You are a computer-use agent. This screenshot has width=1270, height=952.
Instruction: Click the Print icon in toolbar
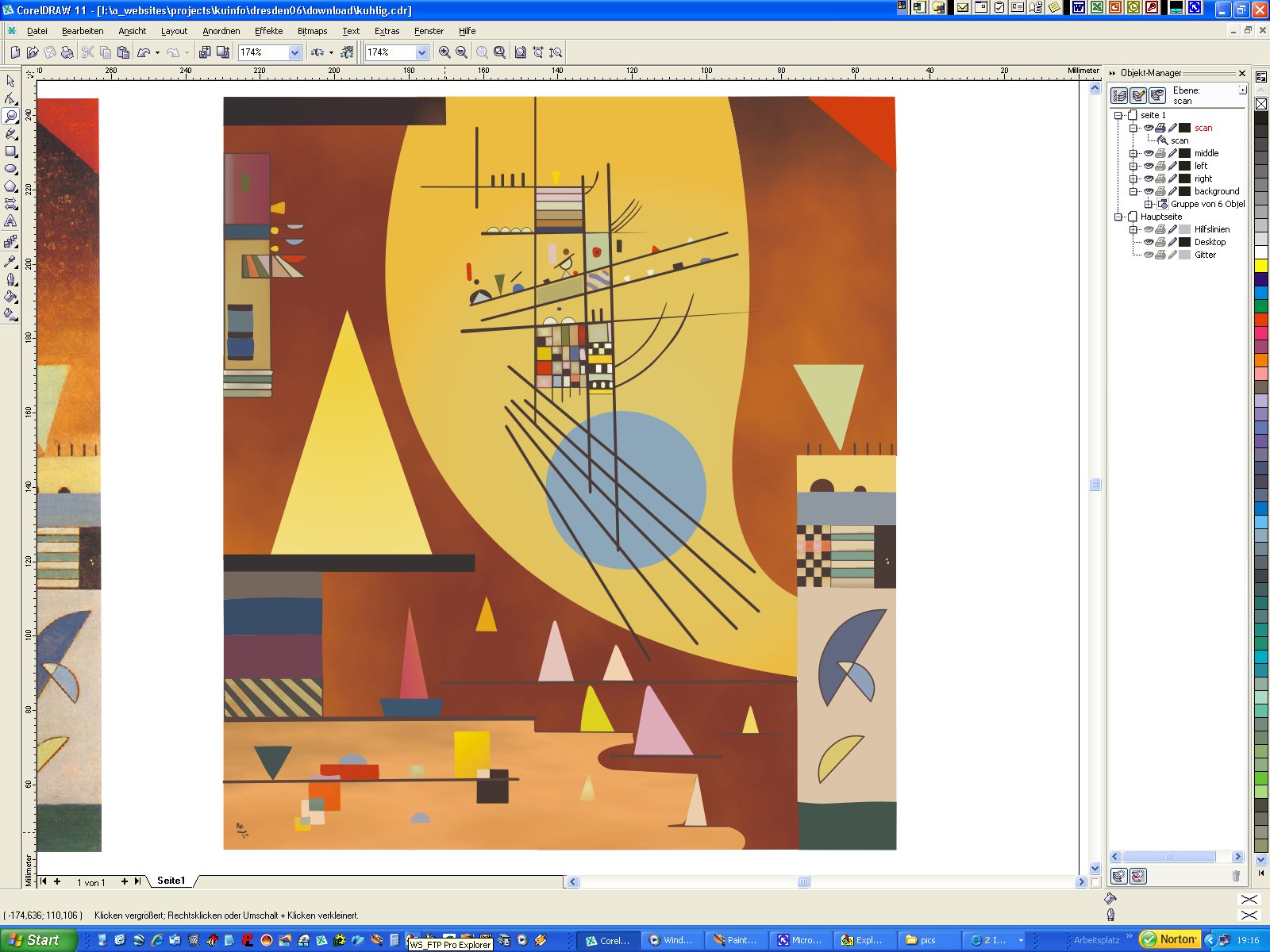67,52
